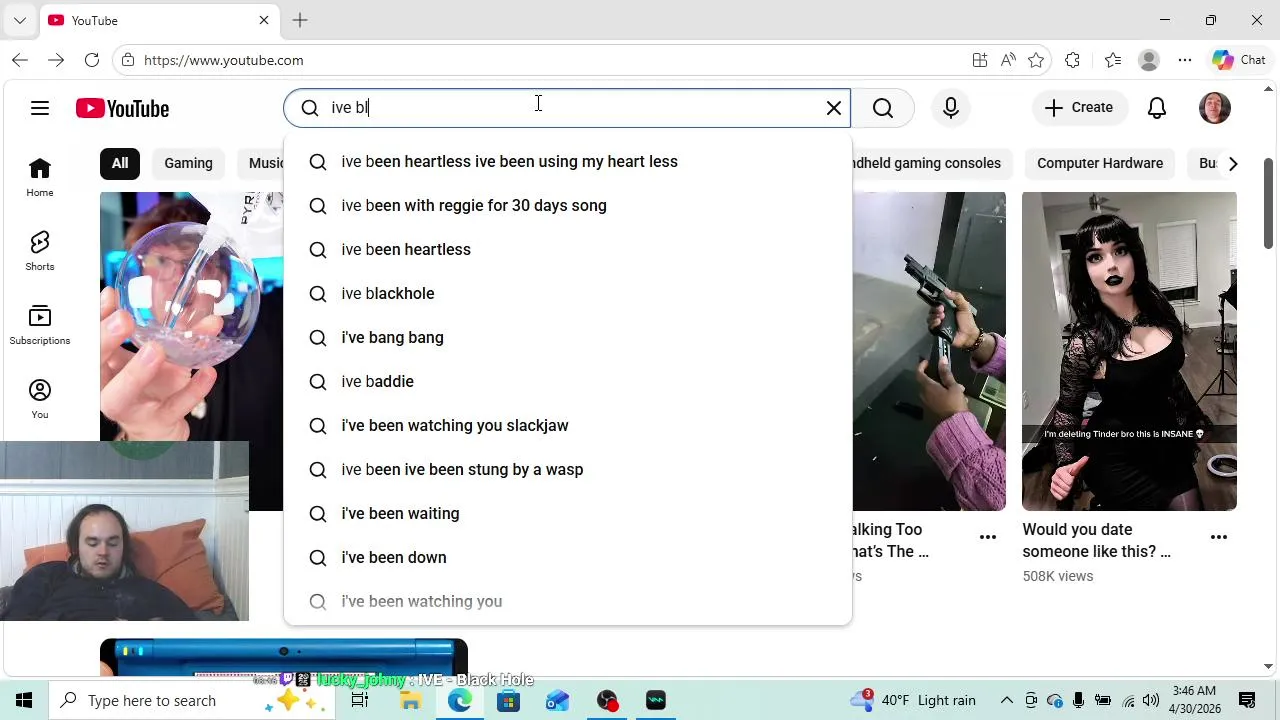Open the You section in the sidebar
The height and width of the screenshot is (720, 1280).
[x=40, y=400]
